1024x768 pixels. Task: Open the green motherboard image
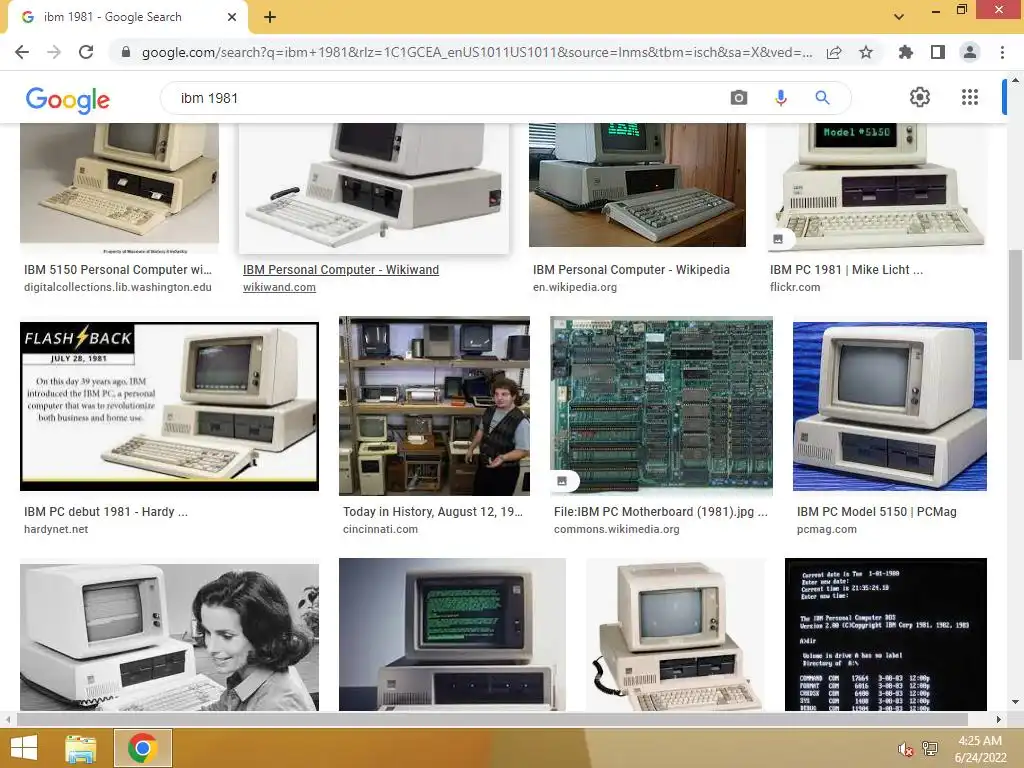coord(662,406)
